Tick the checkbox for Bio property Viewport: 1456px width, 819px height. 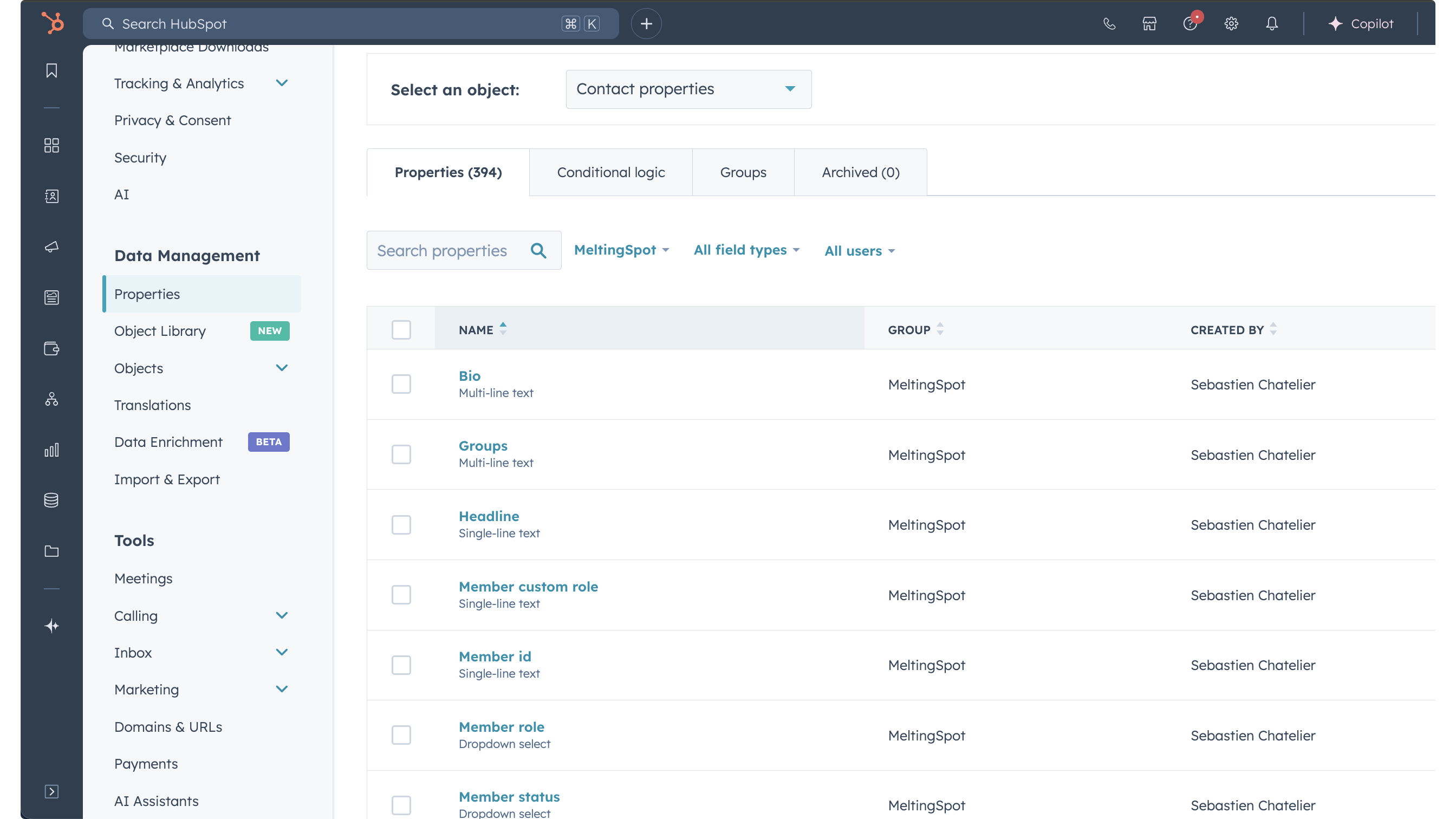(401, 385)
